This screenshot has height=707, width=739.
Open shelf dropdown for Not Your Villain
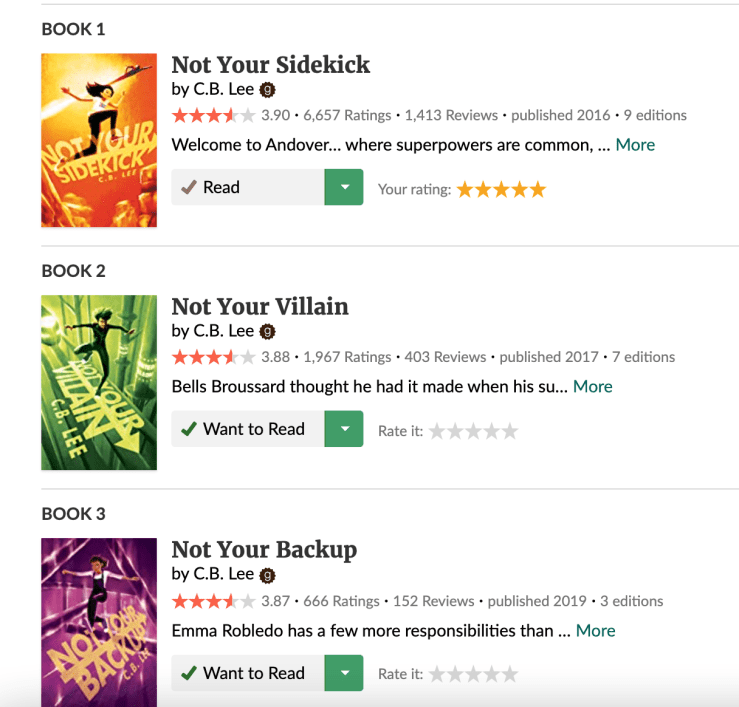[344, 429]
